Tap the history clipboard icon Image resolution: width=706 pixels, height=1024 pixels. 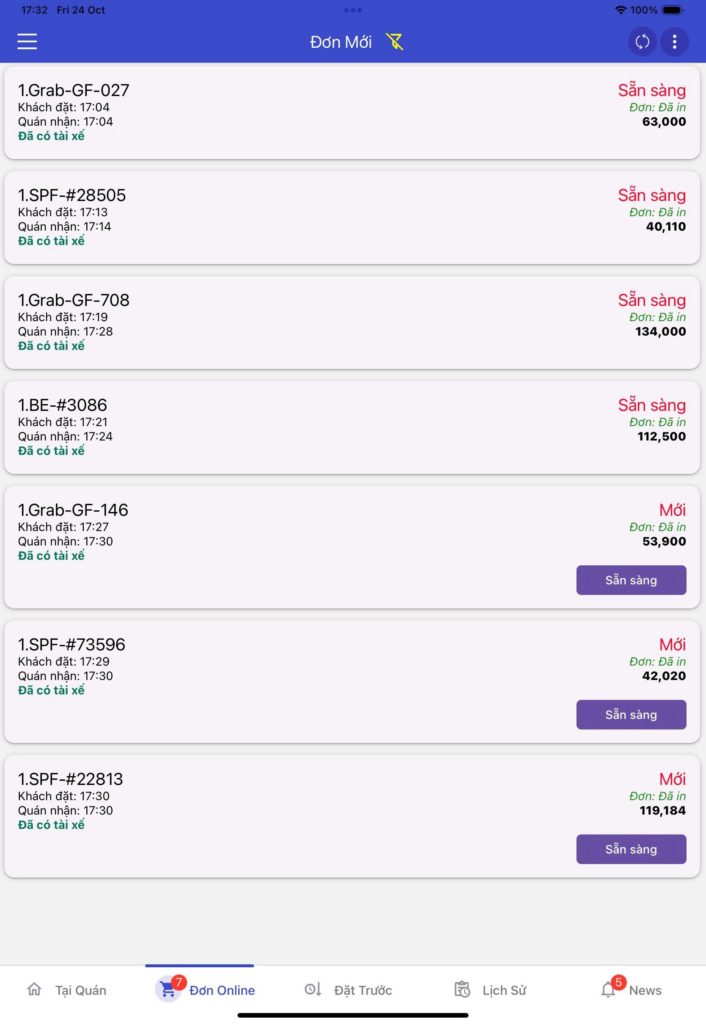point(462,989)
